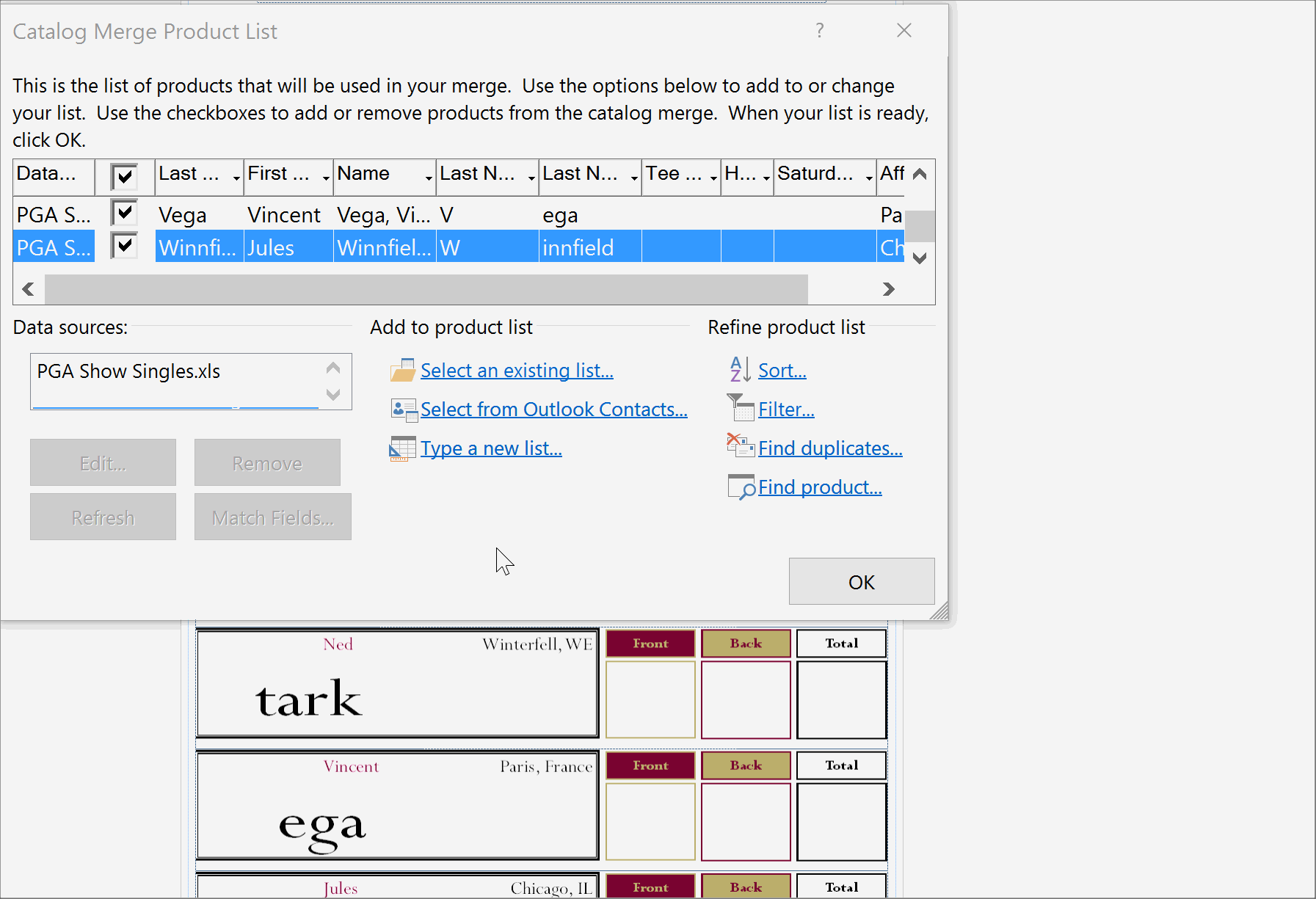
Task: Click the disabled Edit button
Action: click(103, 462)
